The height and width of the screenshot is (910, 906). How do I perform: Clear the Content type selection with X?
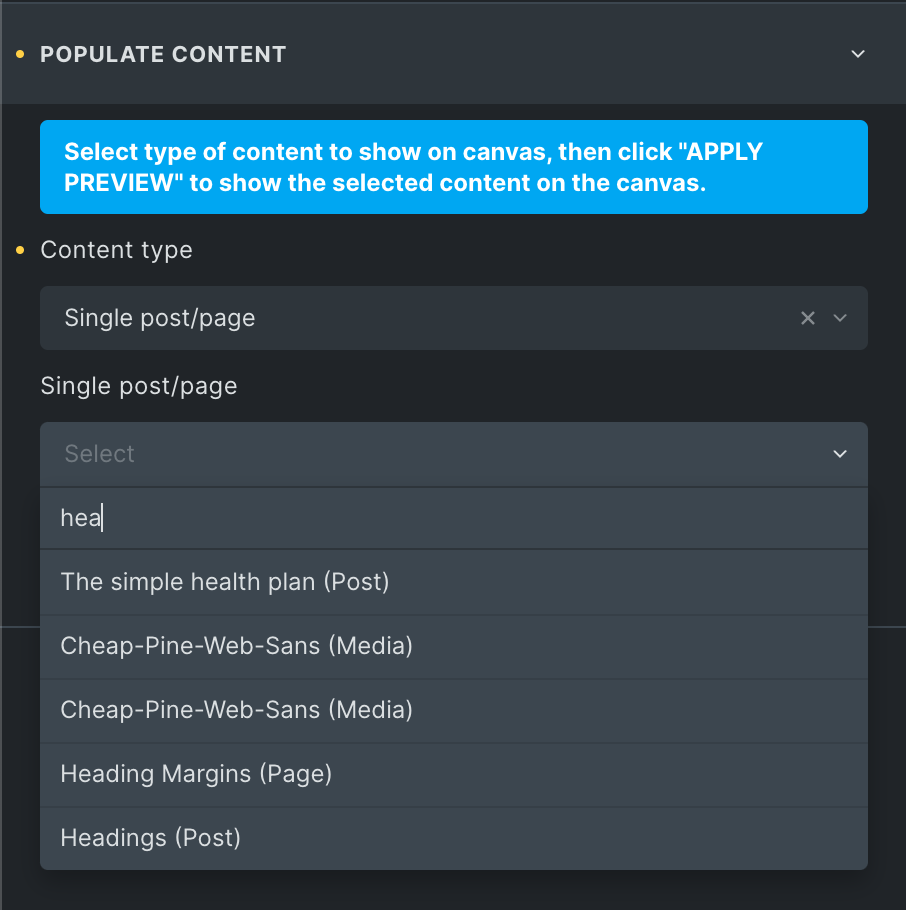[807, 318]
